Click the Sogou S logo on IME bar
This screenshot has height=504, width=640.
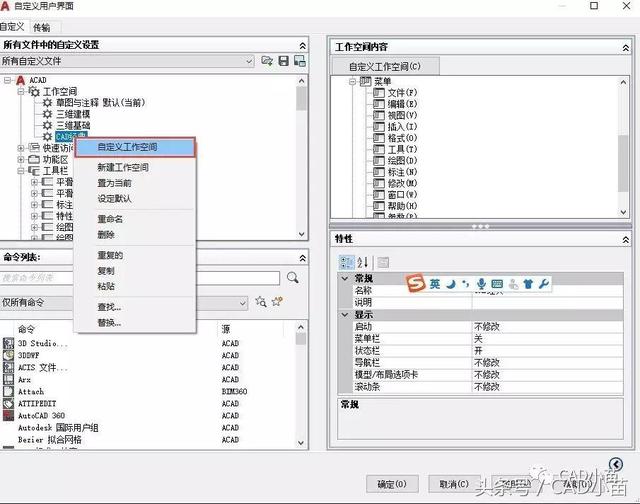point(416,283)
